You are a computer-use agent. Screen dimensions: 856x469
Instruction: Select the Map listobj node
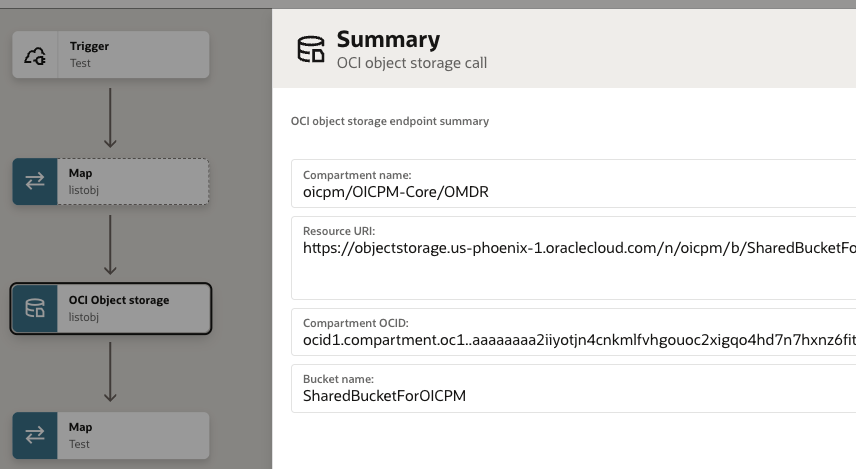click(x=132, y=181)
